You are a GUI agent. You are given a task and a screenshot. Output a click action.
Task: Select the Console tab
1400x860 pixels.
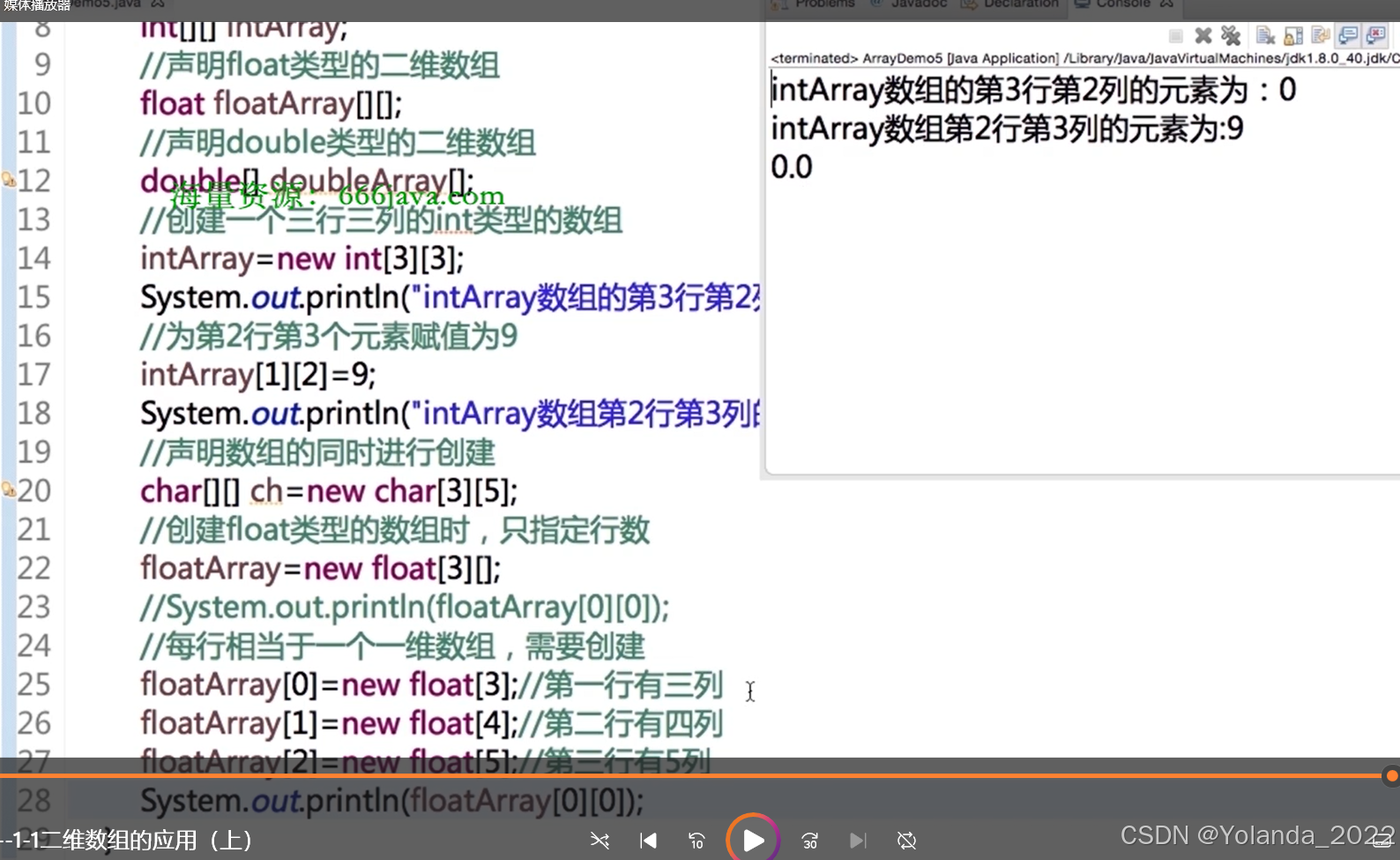tap(1123, 4)
